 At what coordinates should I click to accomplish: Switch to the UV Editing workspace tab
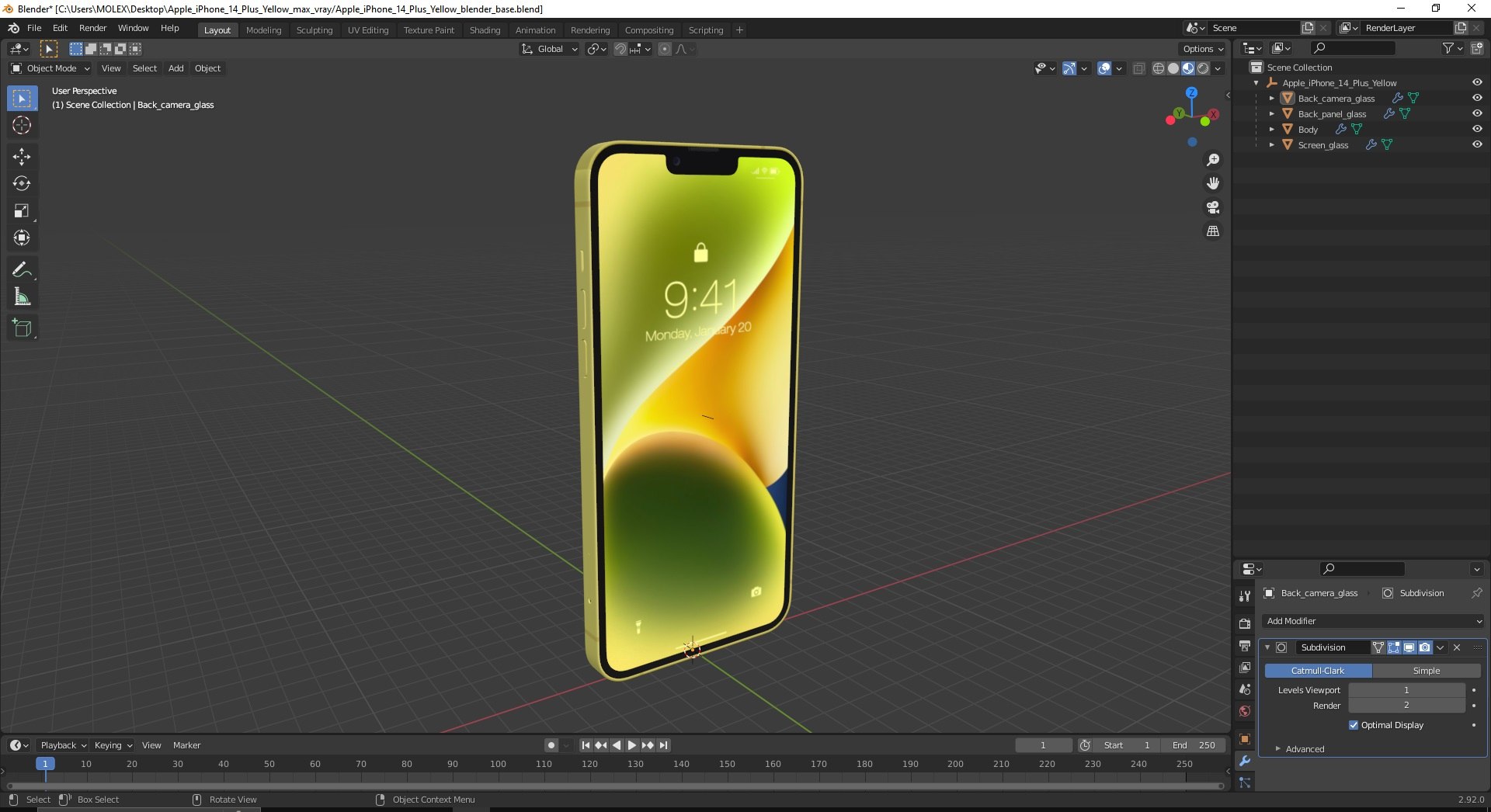tap(368, 30)
